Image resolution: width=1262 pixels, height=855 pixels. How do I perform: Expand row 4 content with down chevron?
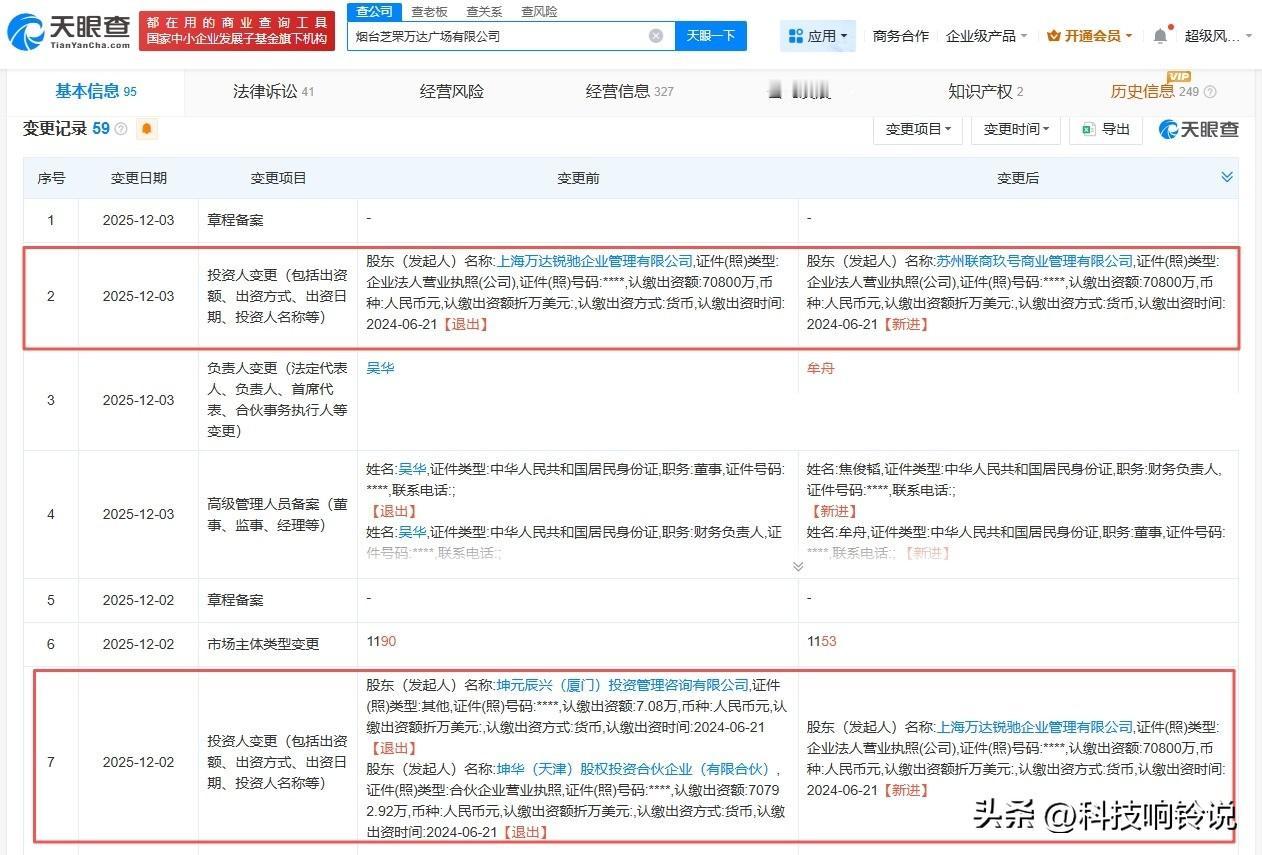(798, 566)
